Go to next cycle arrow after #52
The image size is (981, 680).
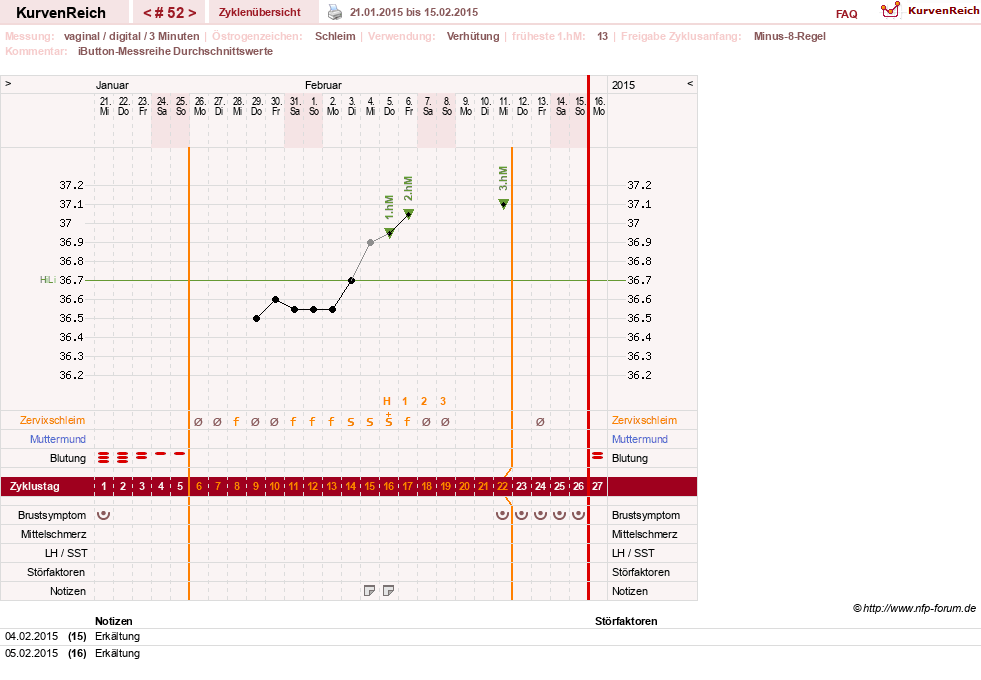[x=192, y=13]
